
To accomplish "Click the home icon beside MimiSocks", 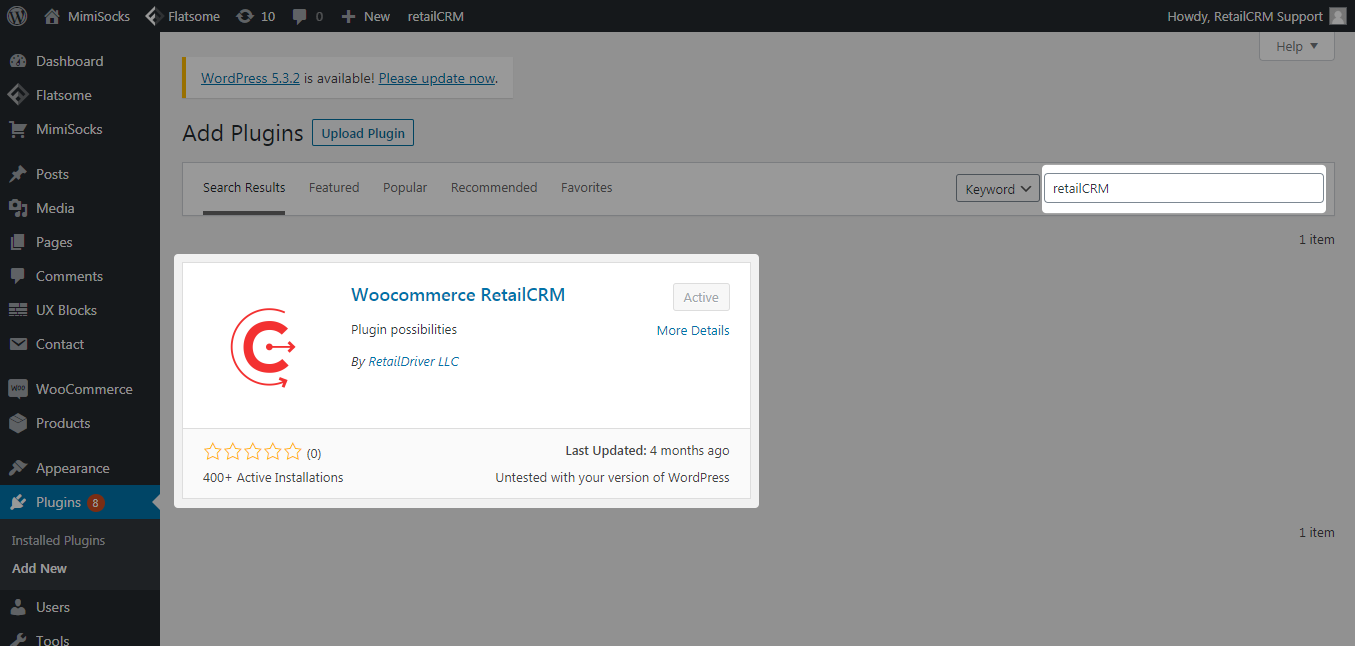I will click(x=52, y=16).
